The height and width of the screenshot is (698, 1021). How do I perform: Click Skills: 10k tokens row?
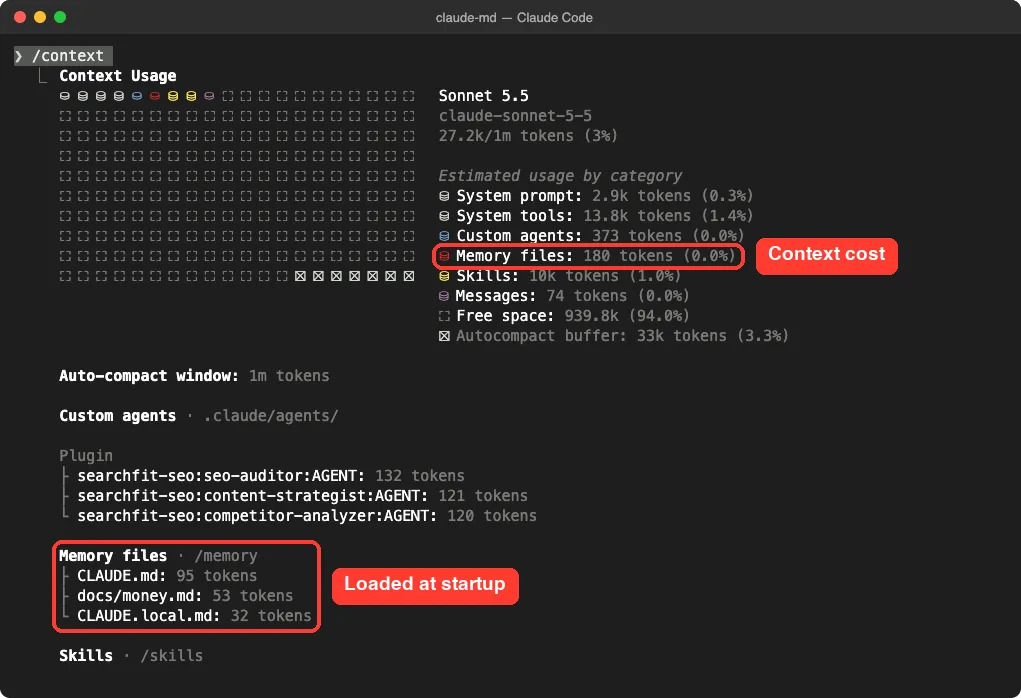coord(560,276)
